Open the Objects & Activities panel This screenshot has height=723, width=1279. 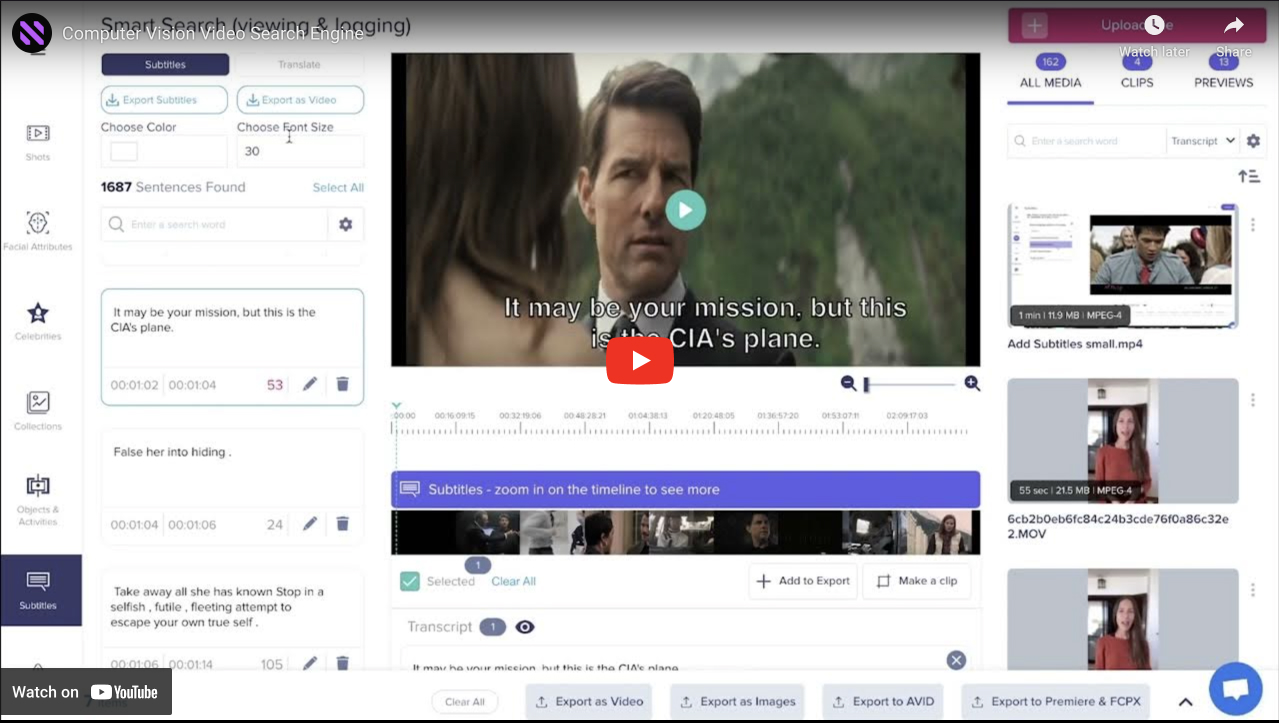tap(38, 499)
